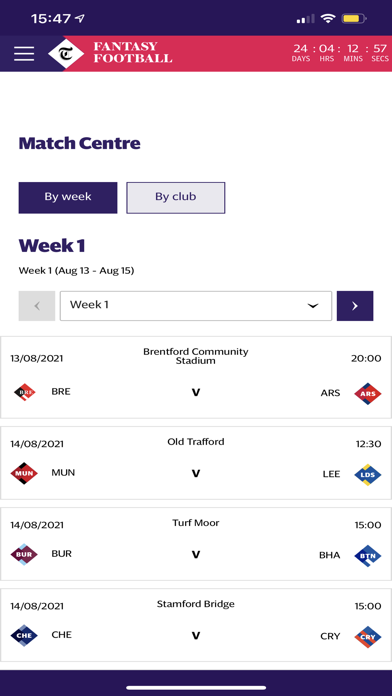The image size is (392, 696).
Task: Tap the Leeds LDS club badge
Action: [x=368, y=475]
